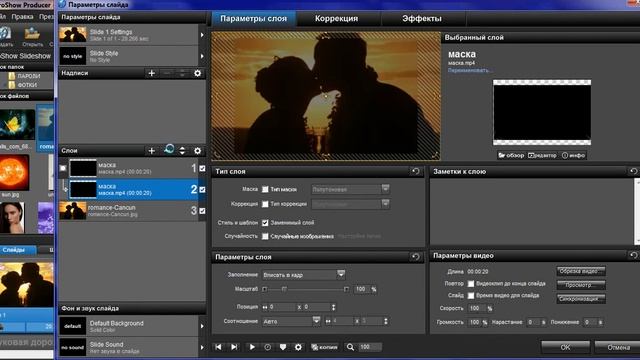Select ФОТКИ folder in folder tree
Screen dimensions: 640x360
[27, 85]
